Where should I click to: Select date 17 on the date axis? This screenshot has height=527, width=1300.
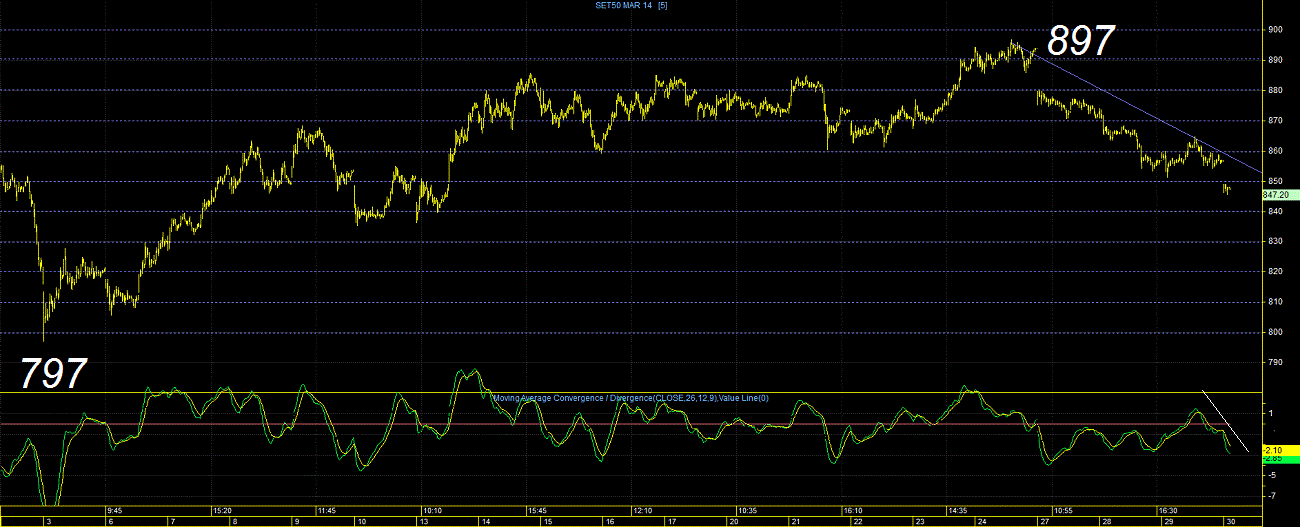[x=671, y=521]
